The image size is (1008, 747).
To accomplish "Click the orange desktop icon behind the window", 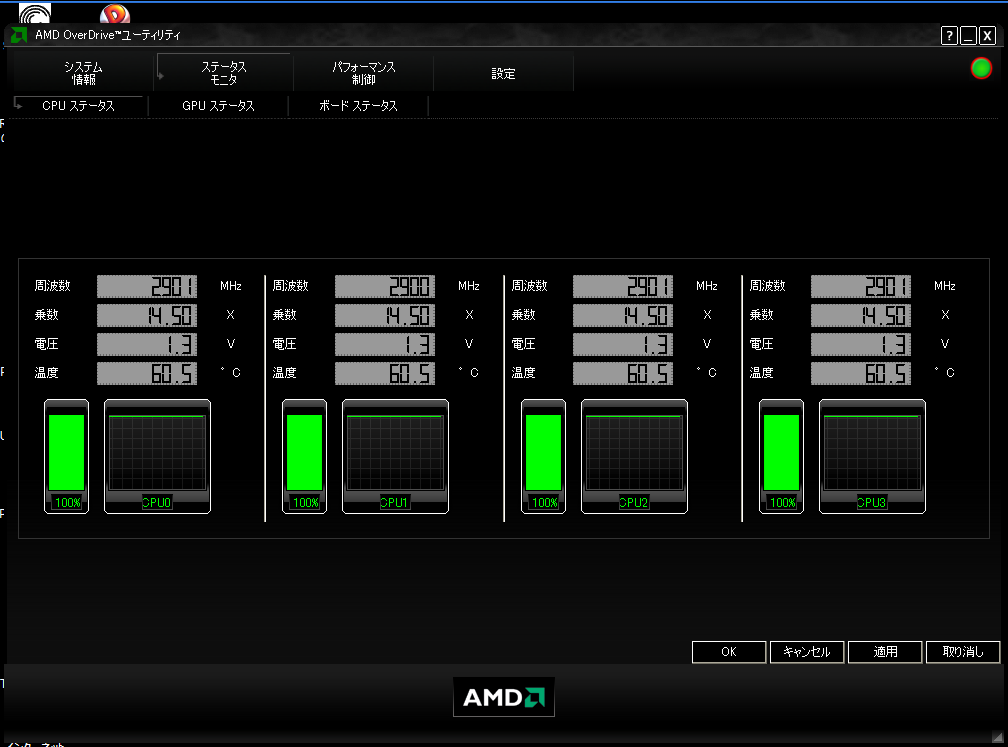I will click(x=116, y=13).
